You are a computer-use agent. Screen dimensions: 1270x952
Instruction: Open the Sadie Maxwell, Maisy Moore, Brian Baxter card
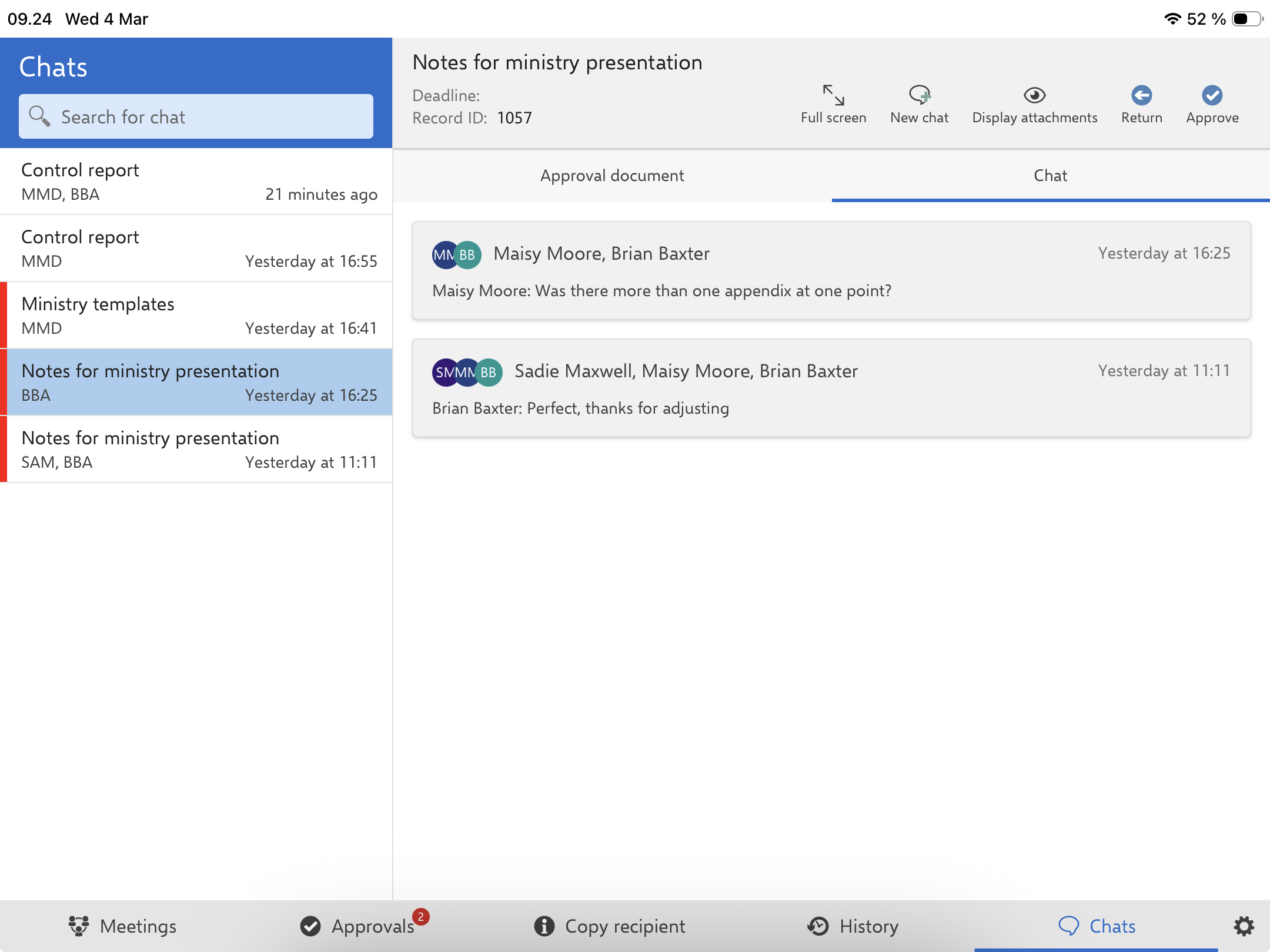click(831, 388)
